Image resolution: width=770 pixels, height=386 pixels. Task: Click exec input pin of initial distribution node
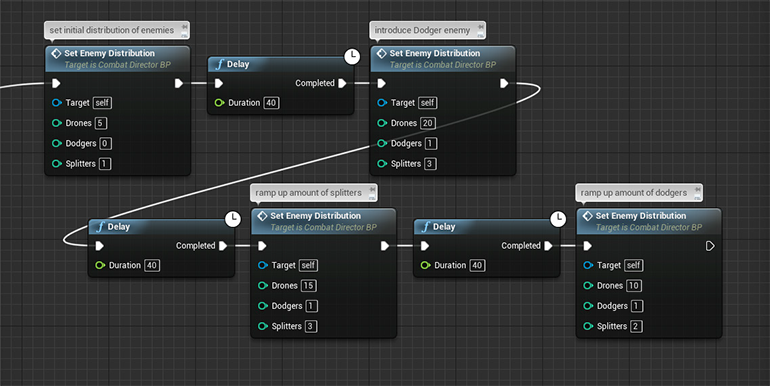[56, 83]
